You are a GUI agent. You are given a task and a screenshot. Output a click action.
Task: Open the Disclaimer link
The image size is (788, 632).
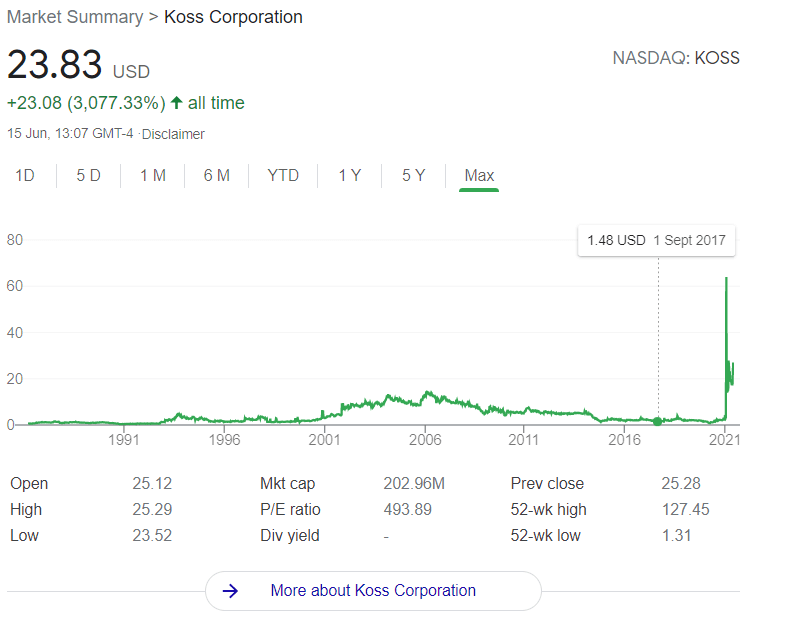(173, 134)
